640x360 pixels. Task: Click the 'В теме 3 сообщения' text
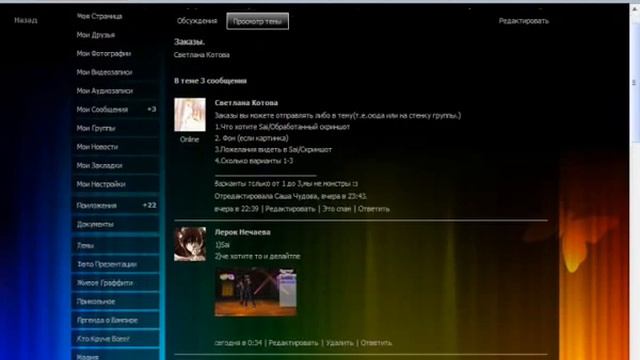point(210,81)
